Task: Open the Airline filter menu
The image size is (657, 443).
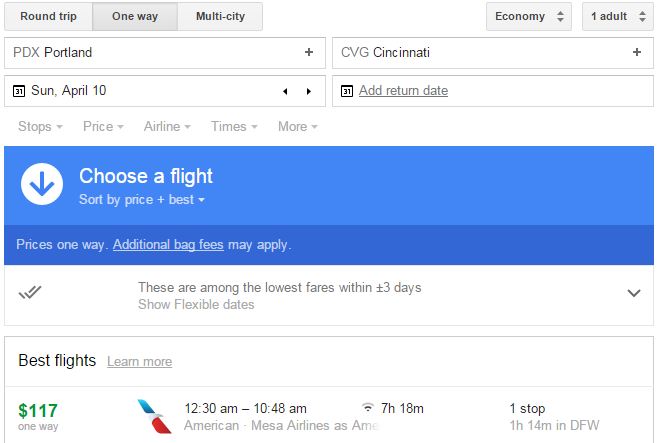Action: [x=167, y=127]
